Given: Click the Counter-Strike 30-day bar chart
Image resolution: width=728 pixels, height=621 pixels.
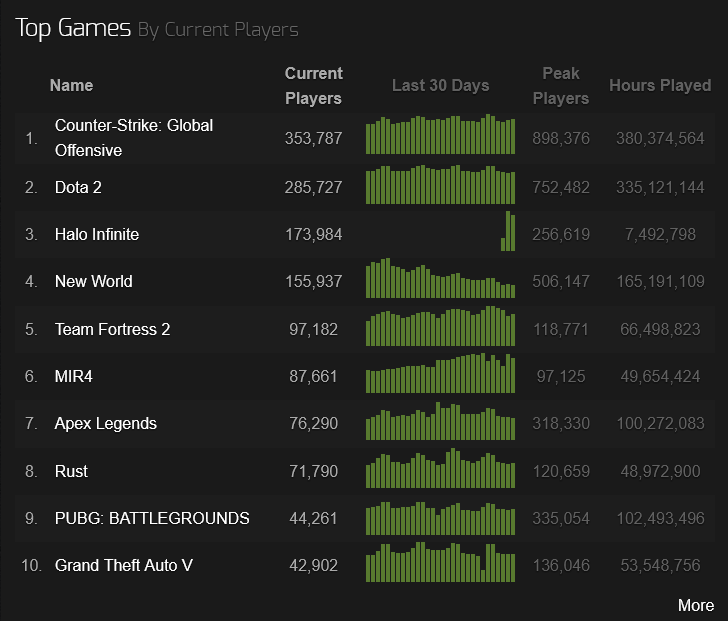Looking at the screenshot, I should point(440,134).
